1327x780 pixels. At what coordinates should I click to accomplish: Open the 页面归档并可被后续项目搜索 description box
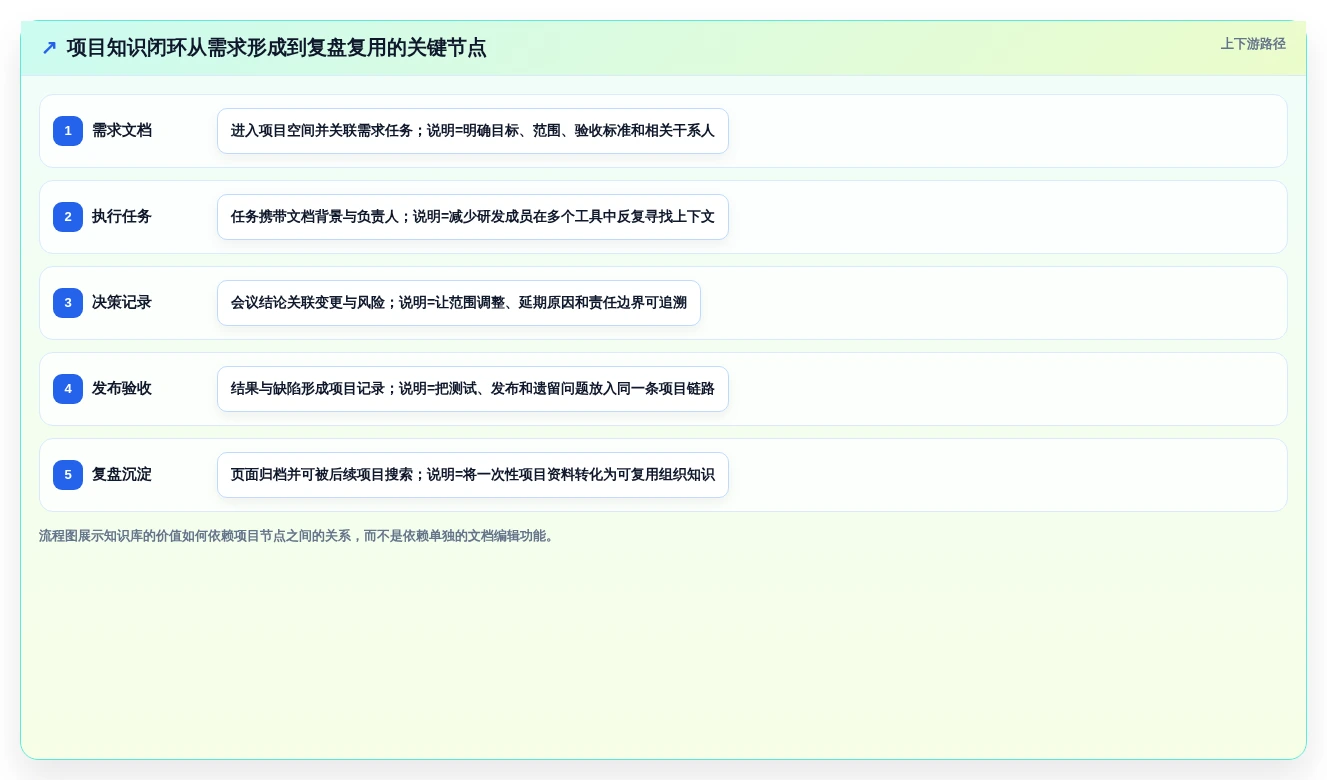(x=473, y=475)
